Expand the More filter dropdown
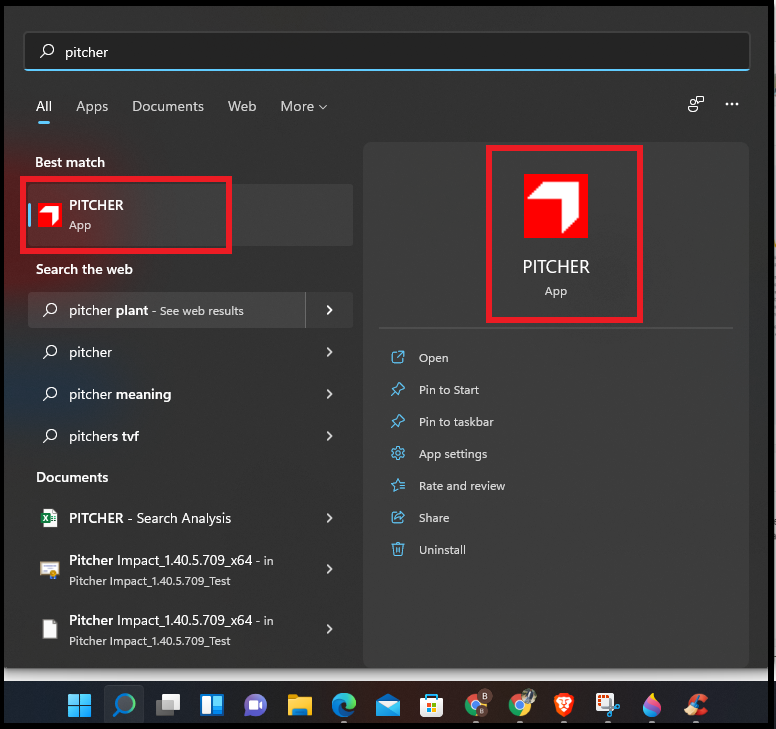 (304, 106)
